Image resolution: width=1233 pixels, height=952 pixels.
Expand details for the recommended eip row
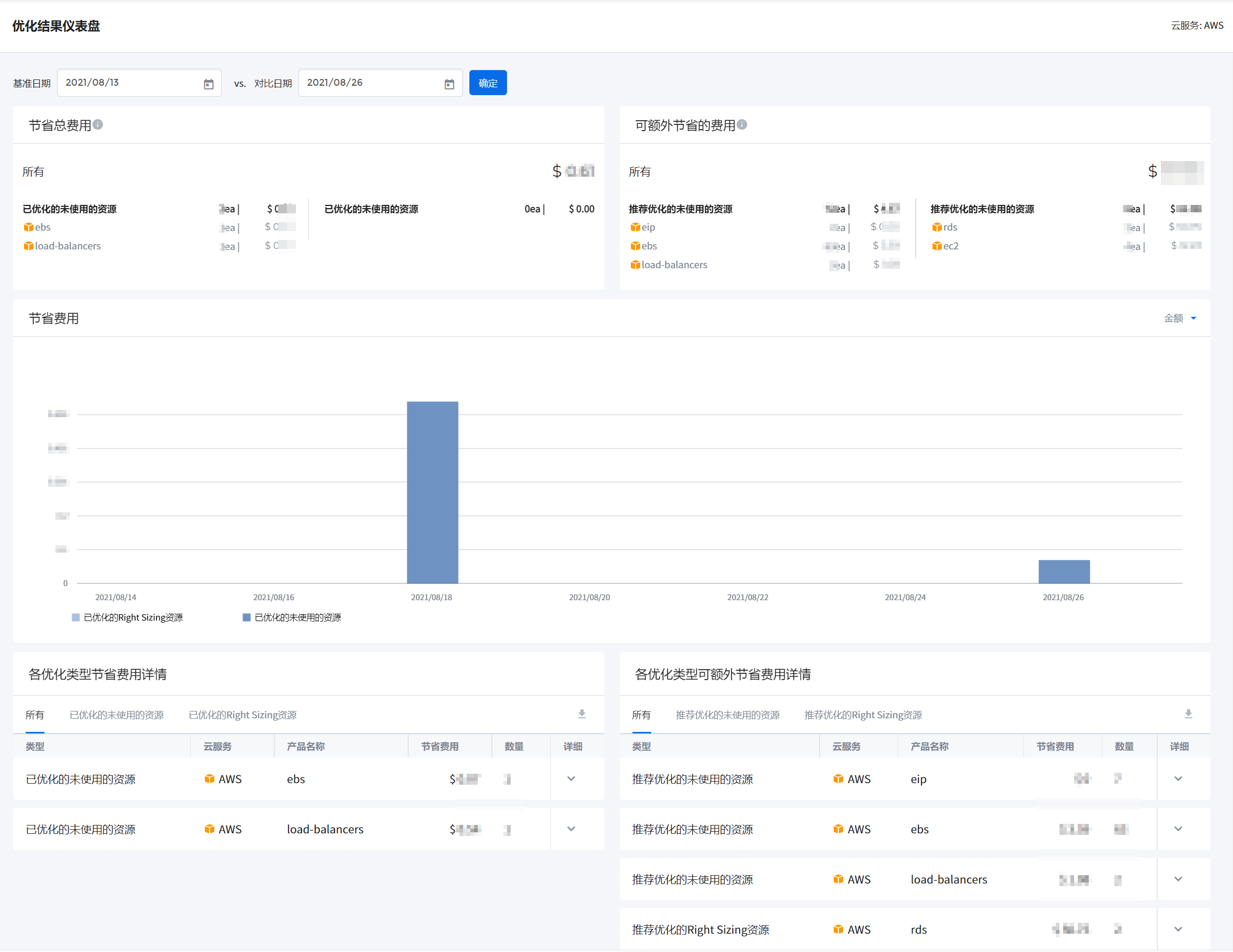1178,778
